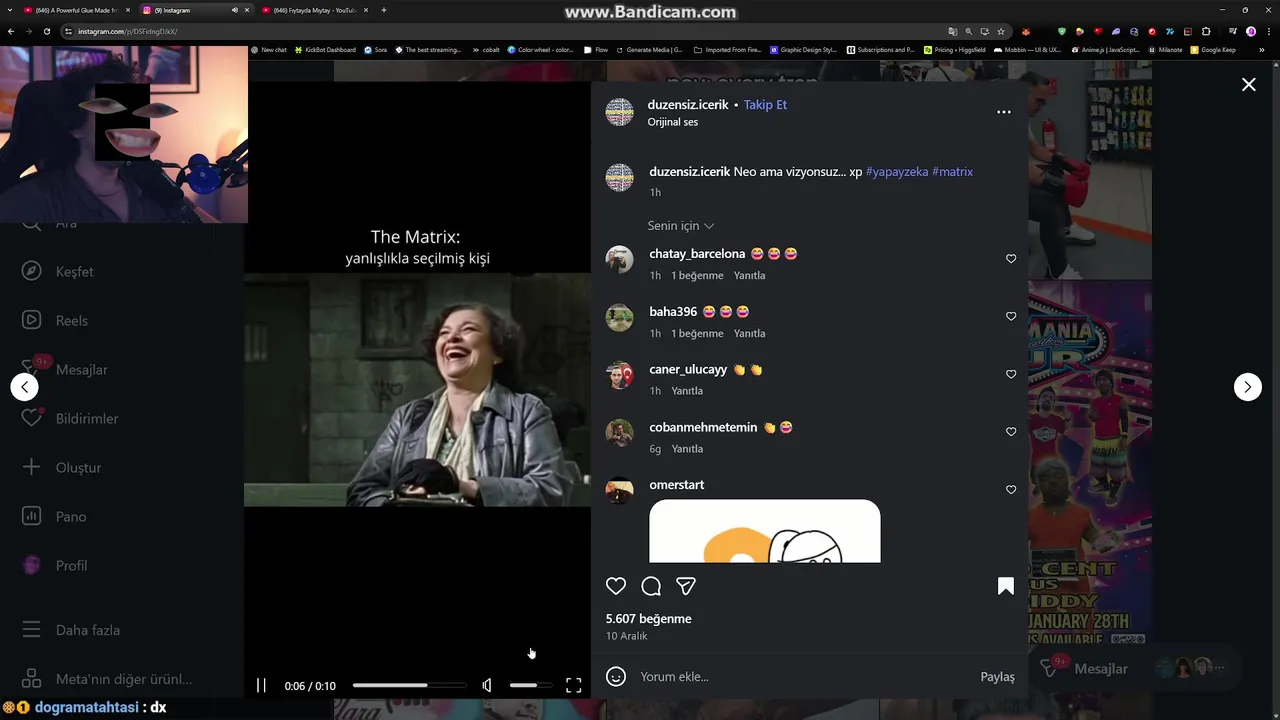
Task: Go to the previous post arrow
Action: [25, 387]
